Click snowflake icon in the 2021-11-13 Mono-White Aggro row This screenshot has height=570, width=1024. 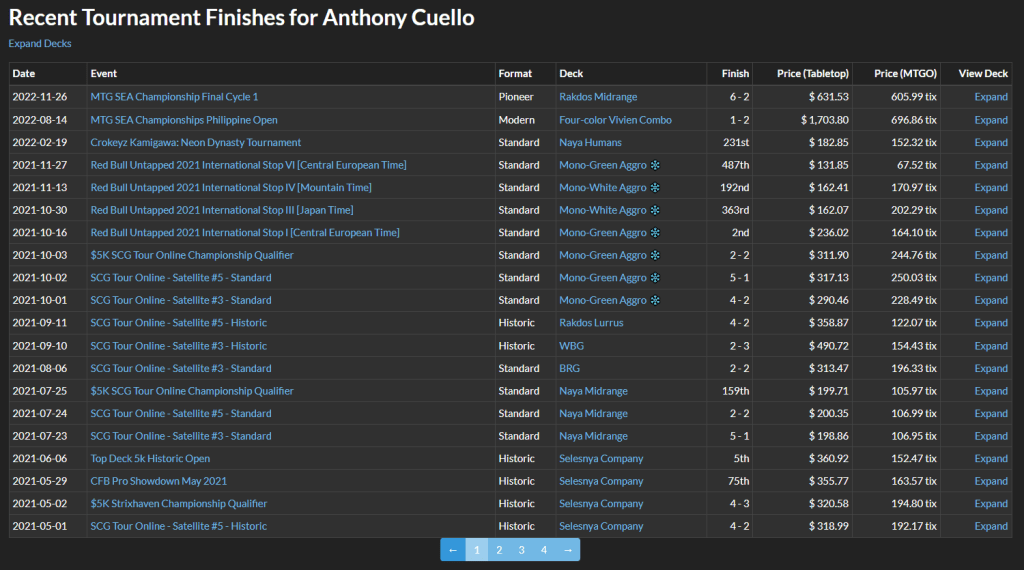[x=655, y=188]
